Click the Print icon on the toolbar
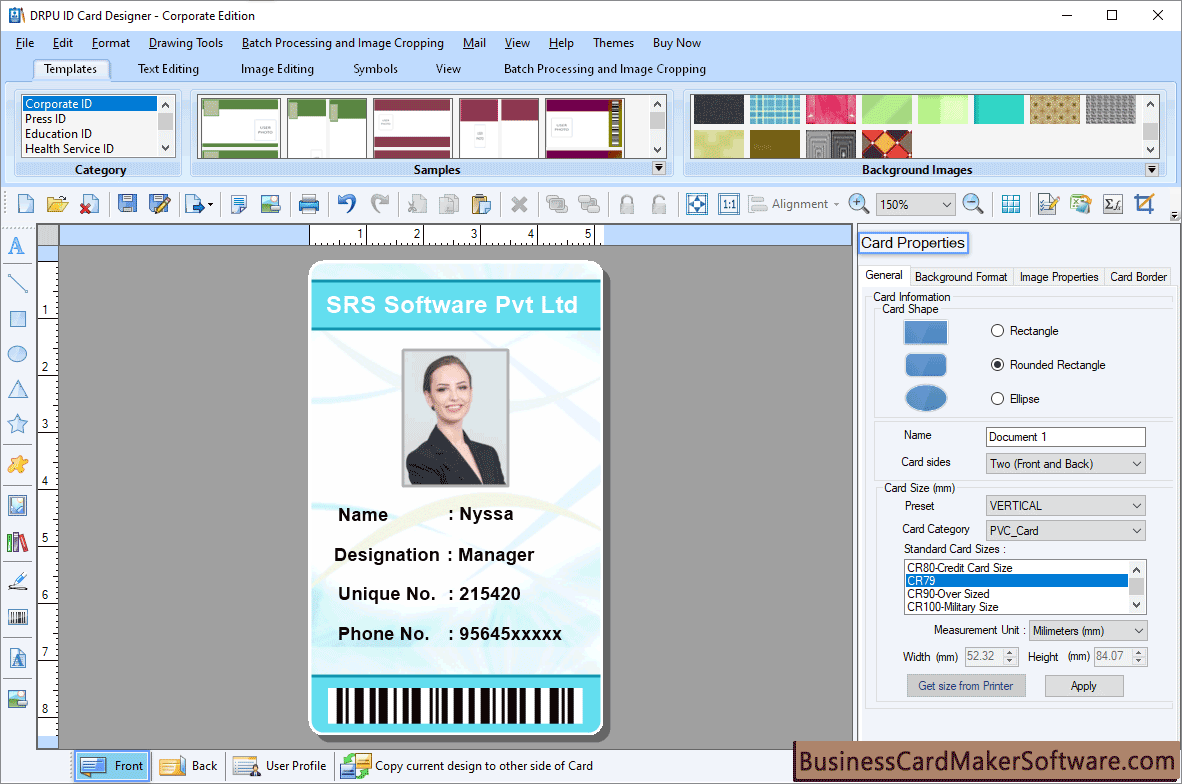Viewport: 1182px width, 784px height. [308, 203]
